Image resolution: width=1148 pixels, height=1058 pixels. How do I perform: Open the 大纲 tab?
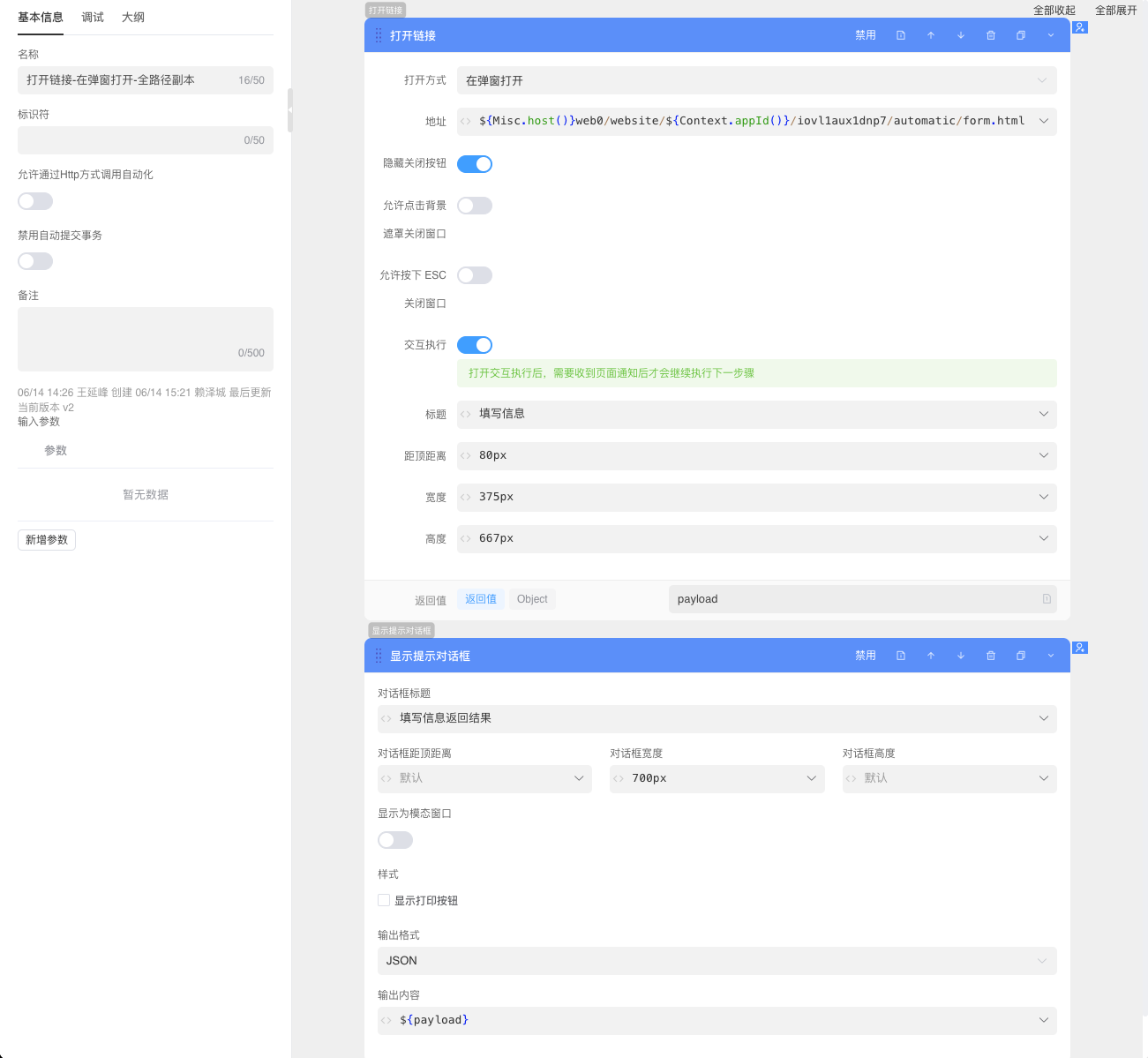point(133,18)
